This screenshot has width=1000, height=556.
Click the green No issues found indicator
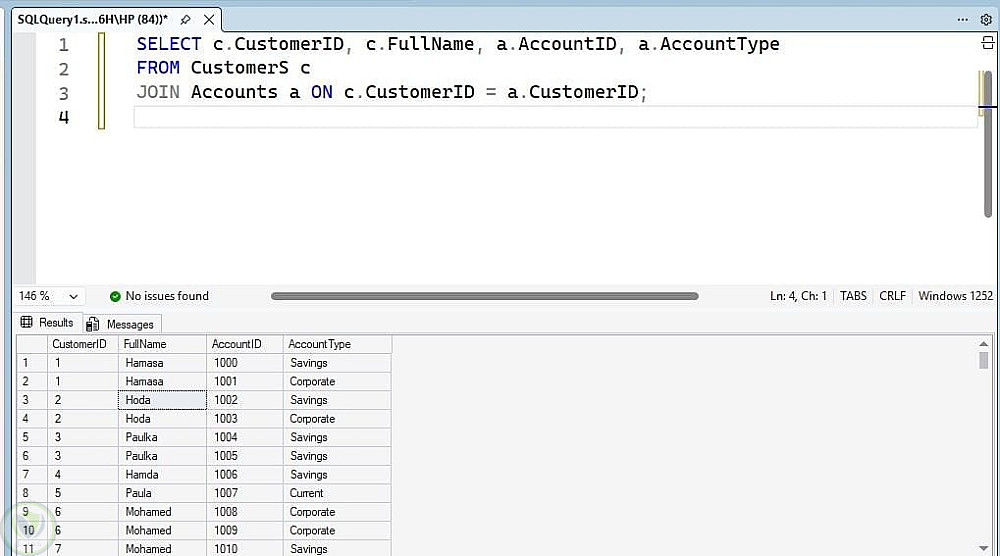pos(159,296)
